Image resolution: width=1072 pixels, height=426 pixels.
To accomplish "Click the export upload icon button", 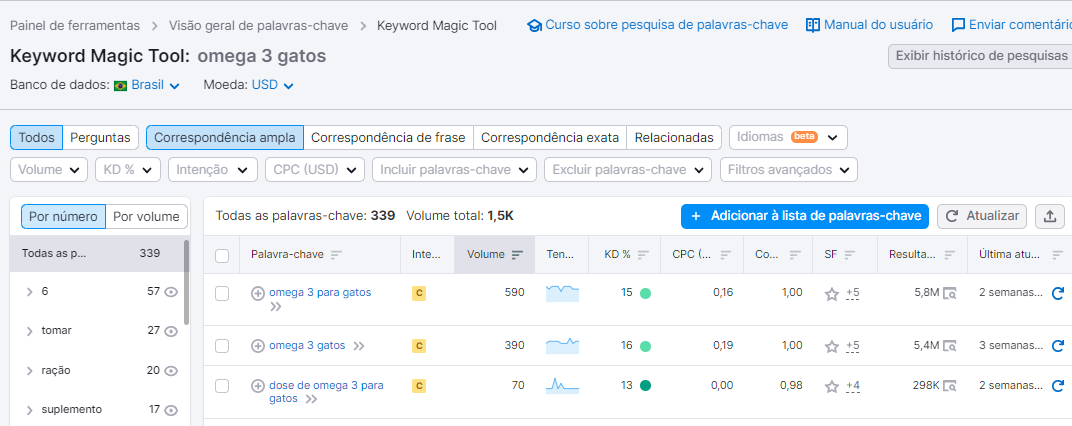I will pyautogui.click(x=1050, y=216).
